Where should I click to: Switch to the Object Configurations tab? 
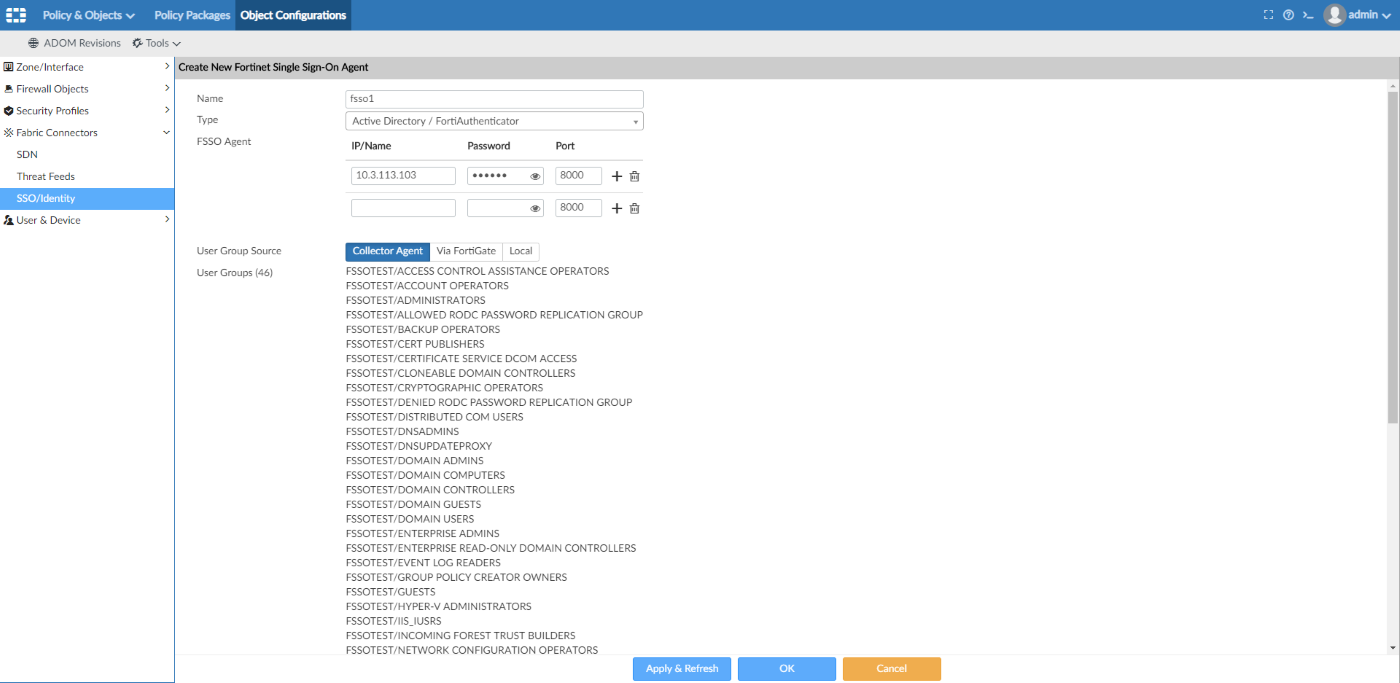[x=293, y=15]
